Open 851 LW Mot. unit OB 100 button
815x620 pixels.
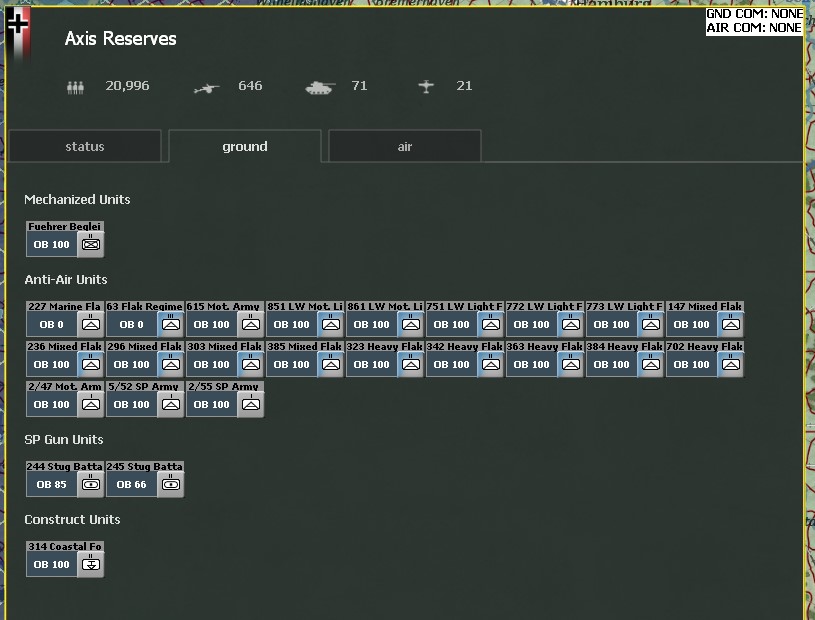pyautogui.click(x=292, y=325)
